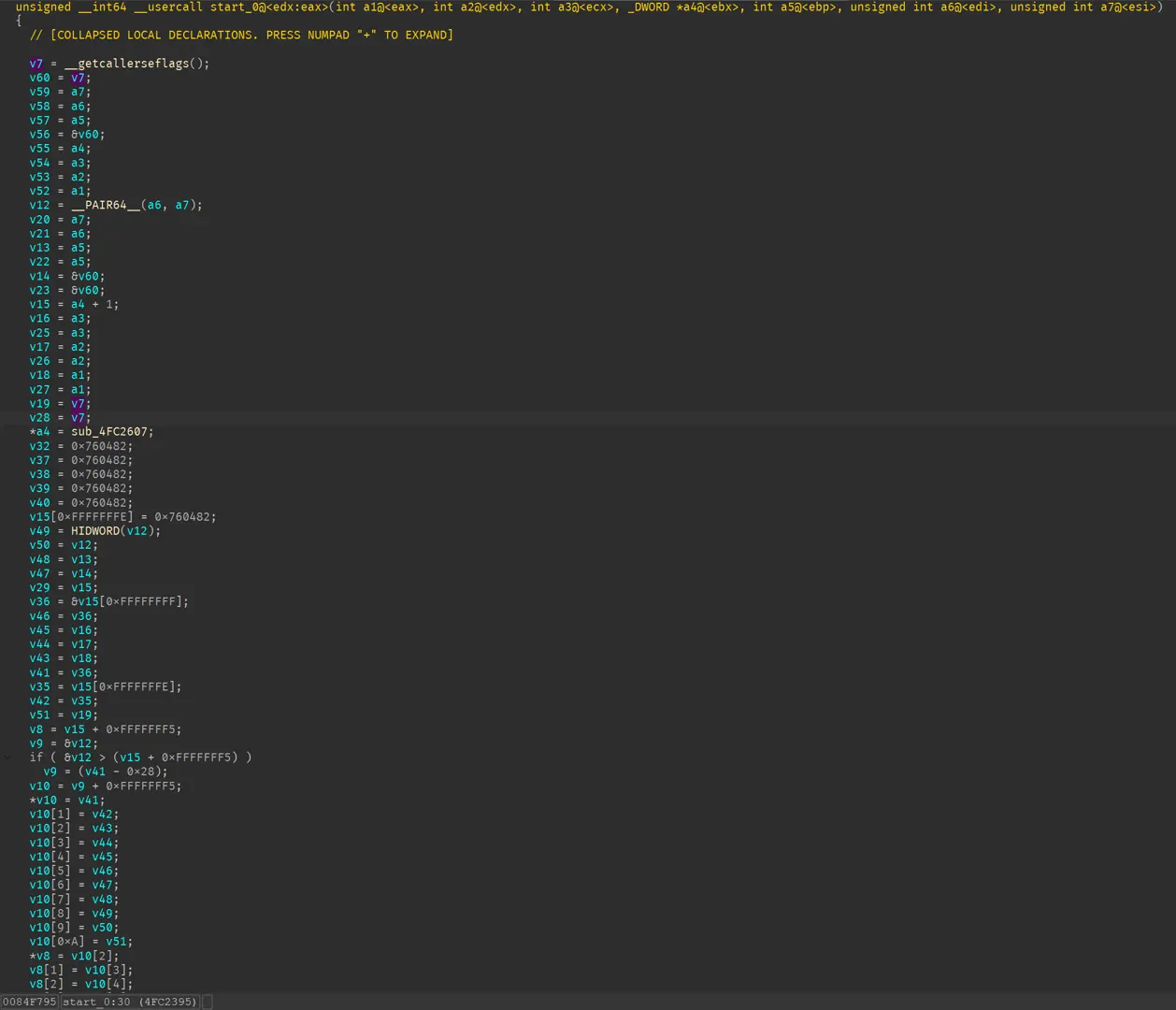The image size is (1176, 1010).
Task: Click the line 'v40 = 0x760482;'
Action: 81,503
